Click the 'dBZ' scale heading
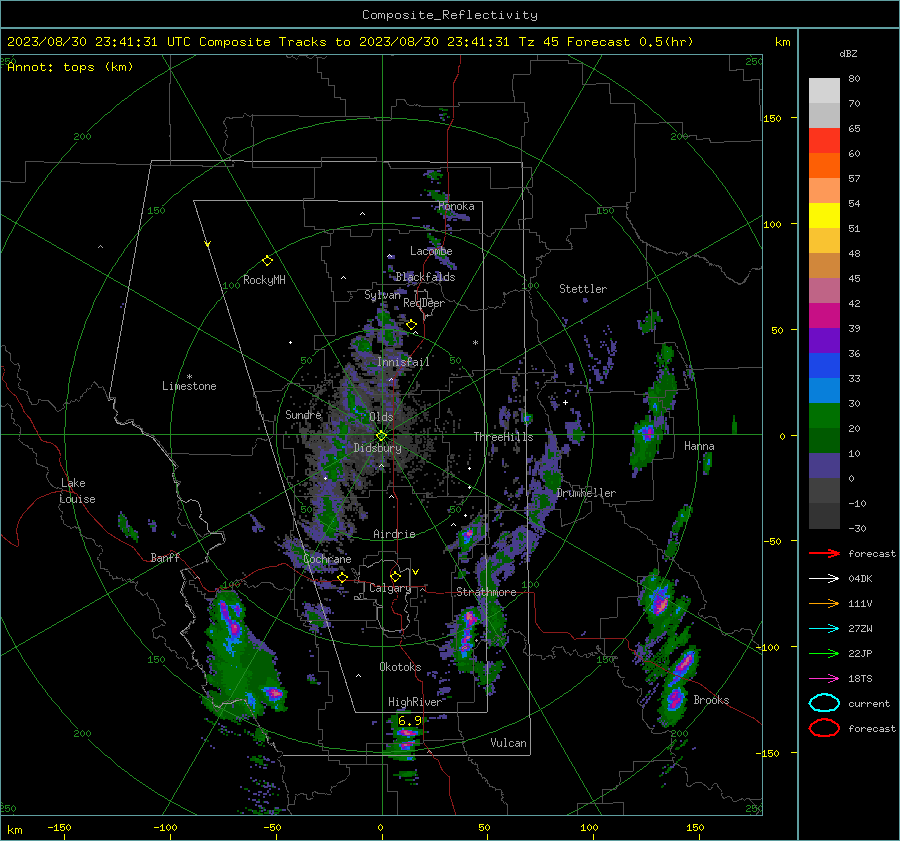This screenshot has height=841, width=900. (848, 53)
